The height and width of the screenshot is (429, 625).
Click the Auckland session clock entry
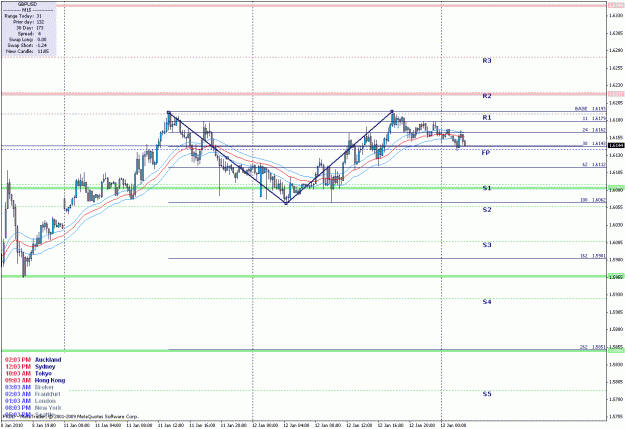(x=33, y=360)
